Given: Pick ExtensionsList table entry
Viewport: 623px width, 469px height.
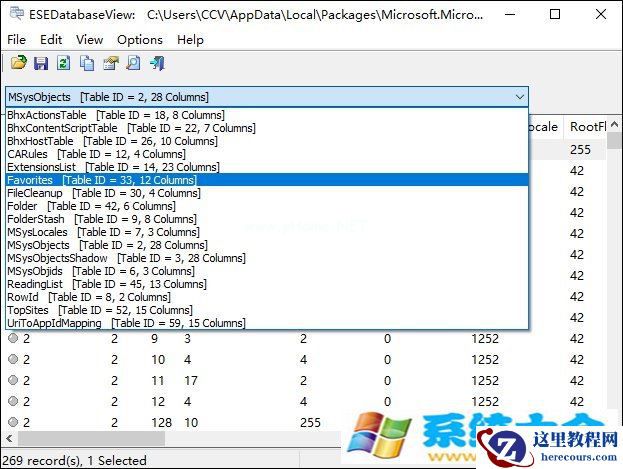Looking at the screenshot, I should click(x=267, y=167).
